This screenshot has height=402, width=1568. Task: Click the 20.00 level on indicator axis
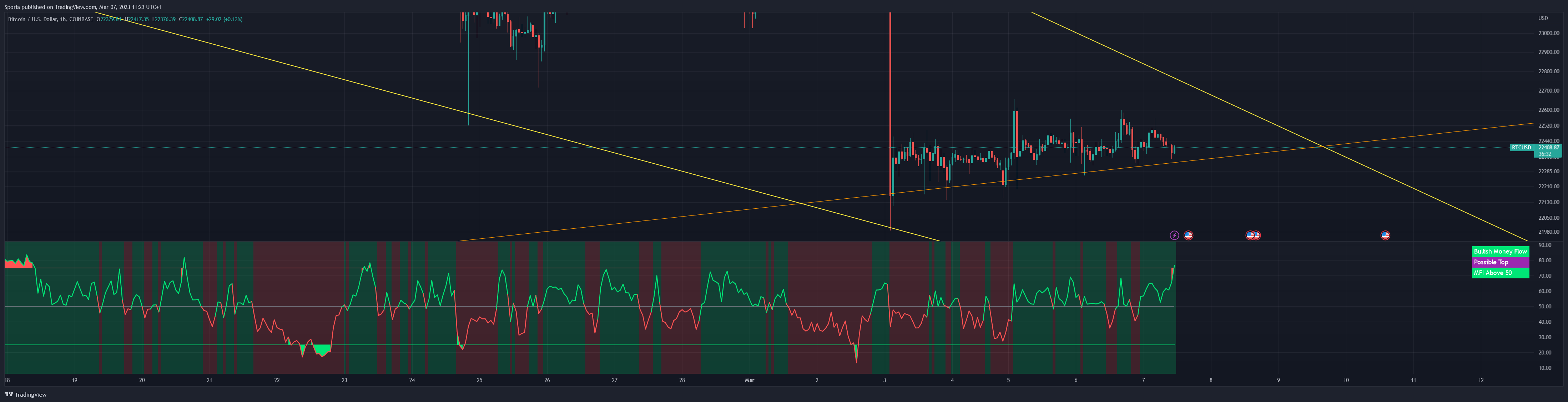click(1544, 353)
